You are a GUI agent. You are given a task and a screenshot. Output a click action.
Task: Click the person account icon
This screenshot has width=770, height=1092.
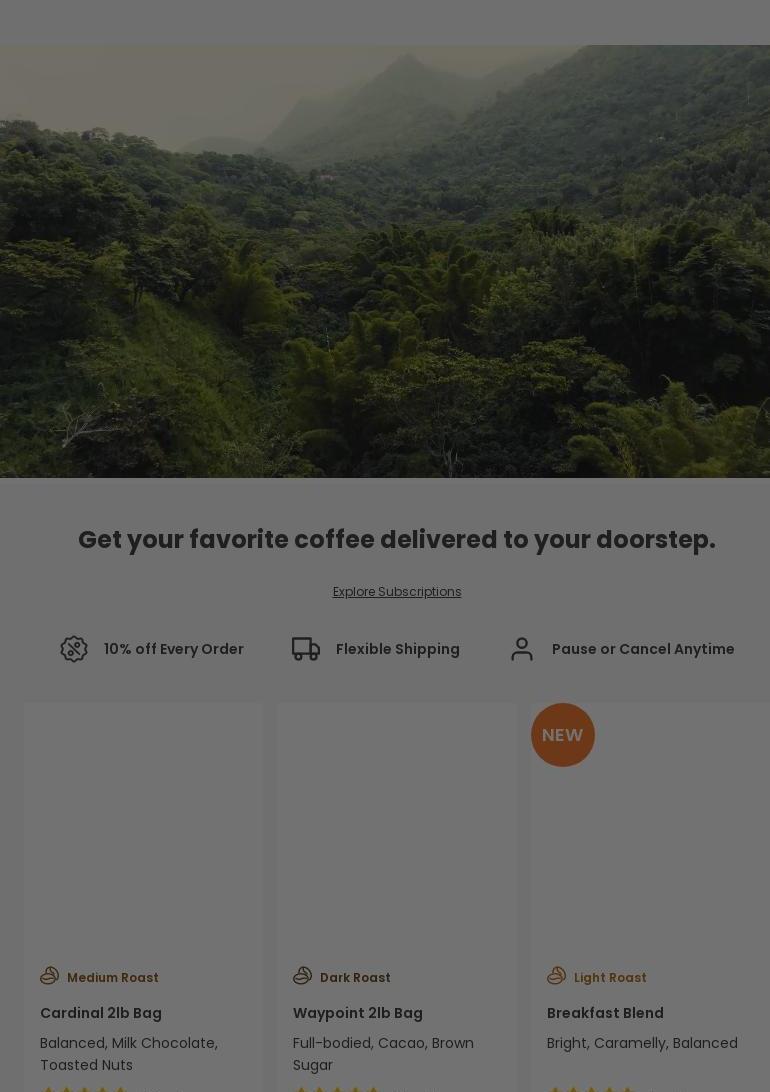pyautogui.click(x=521, y=649)
